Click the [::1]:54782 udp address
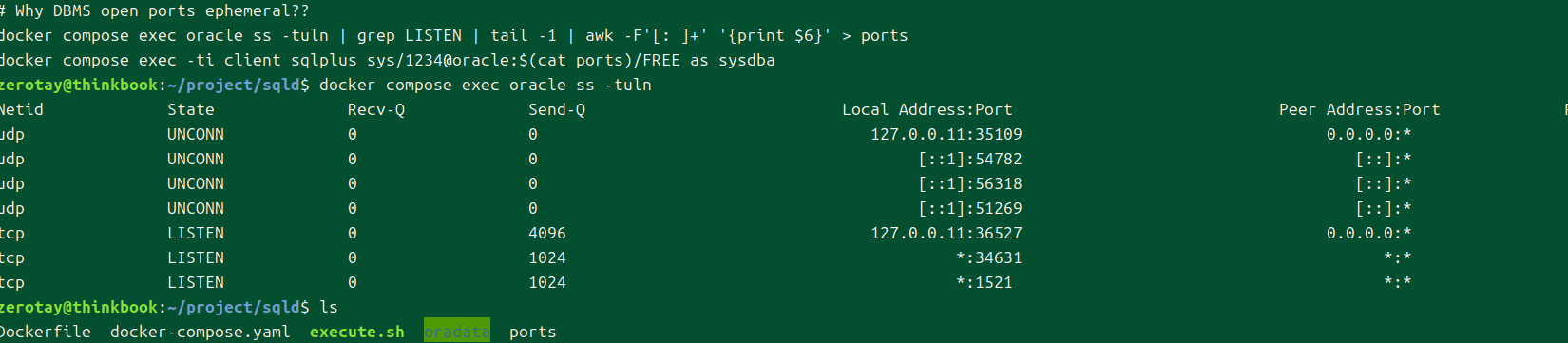Screen dimensions: 1568x343 point(970,159)
